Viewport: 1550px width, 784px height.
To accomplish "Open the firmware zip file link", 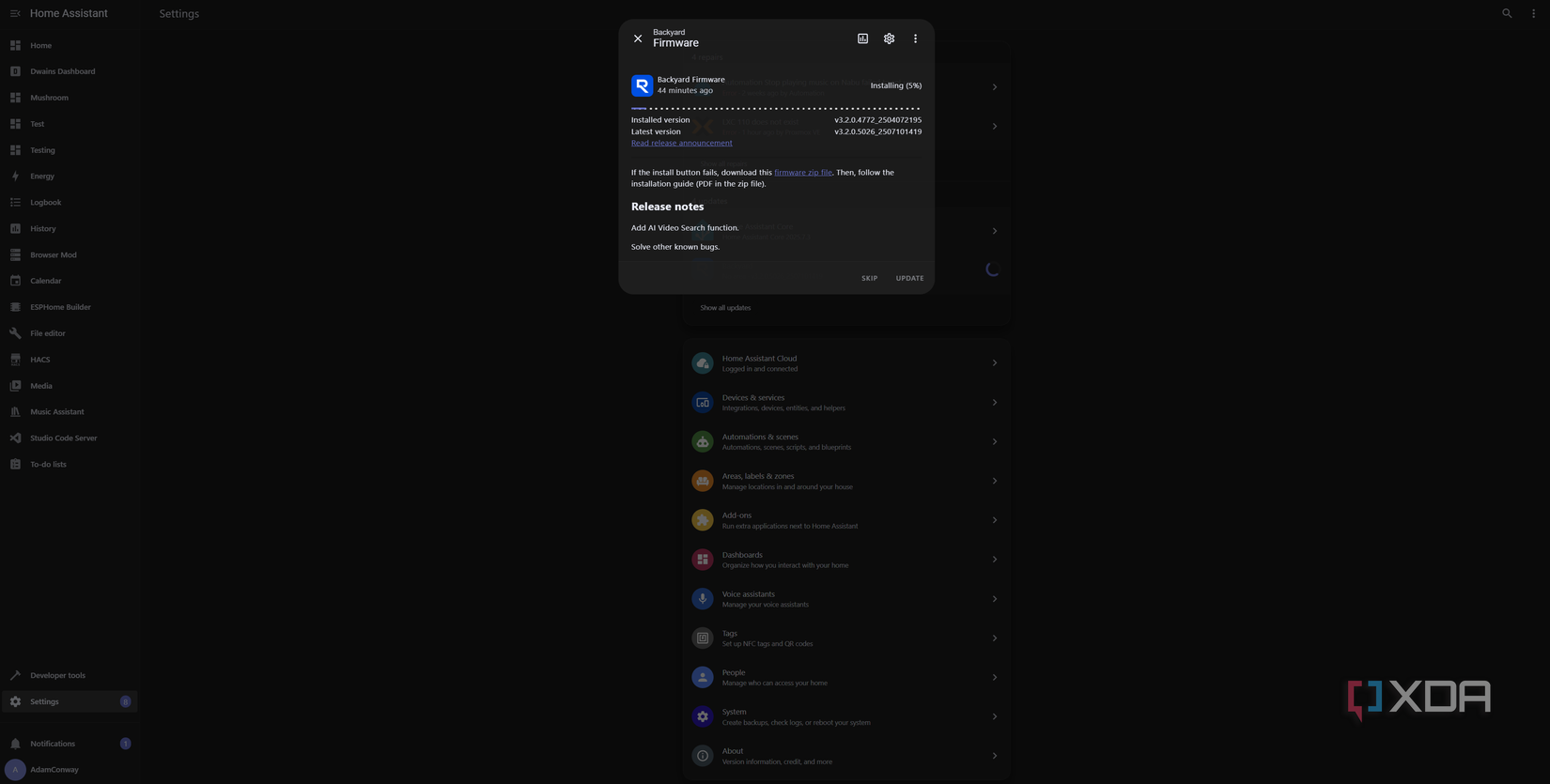I will click(x=803, y=173).
